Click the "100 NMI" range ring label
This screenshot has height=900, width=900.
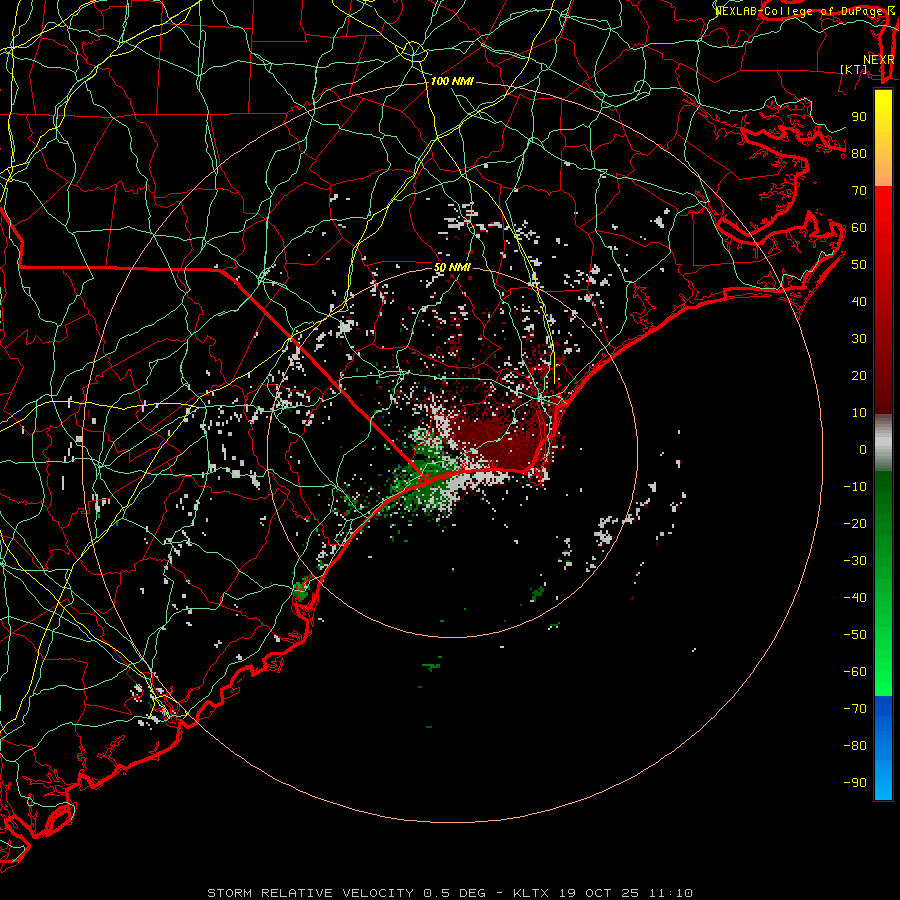pyautogui.click(x=452, y=82)
